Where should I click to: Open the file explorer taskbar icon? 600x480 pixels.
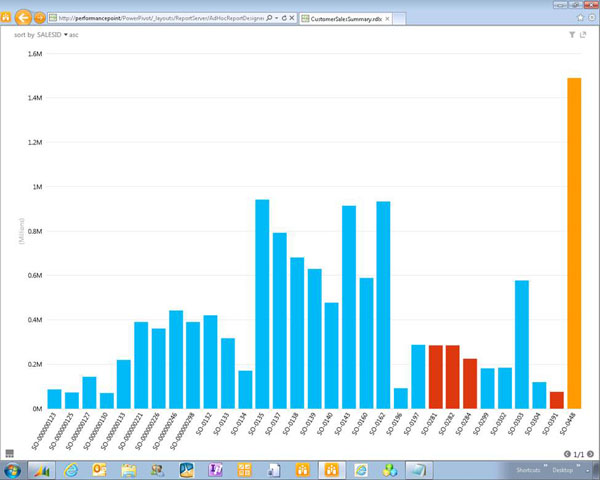(129, 470)
